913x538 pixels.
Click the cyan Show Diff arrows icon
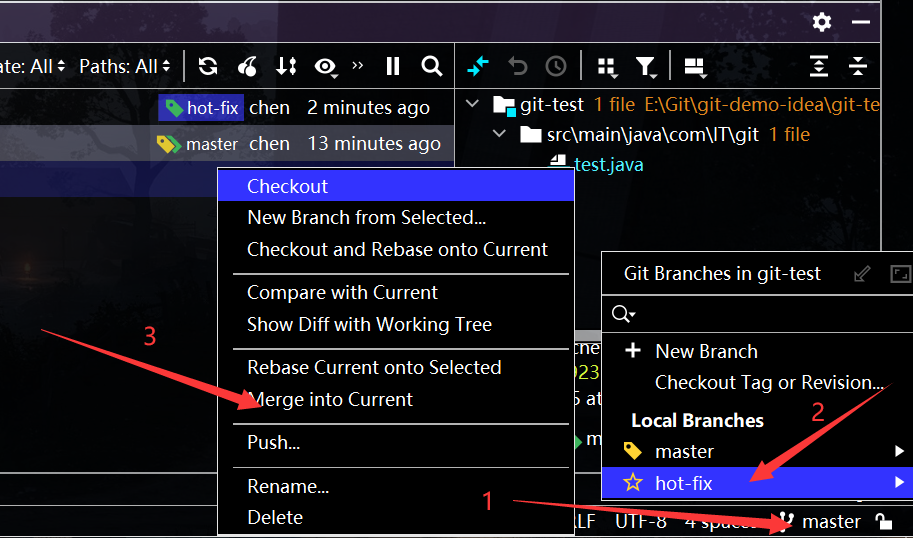point(477,66)
